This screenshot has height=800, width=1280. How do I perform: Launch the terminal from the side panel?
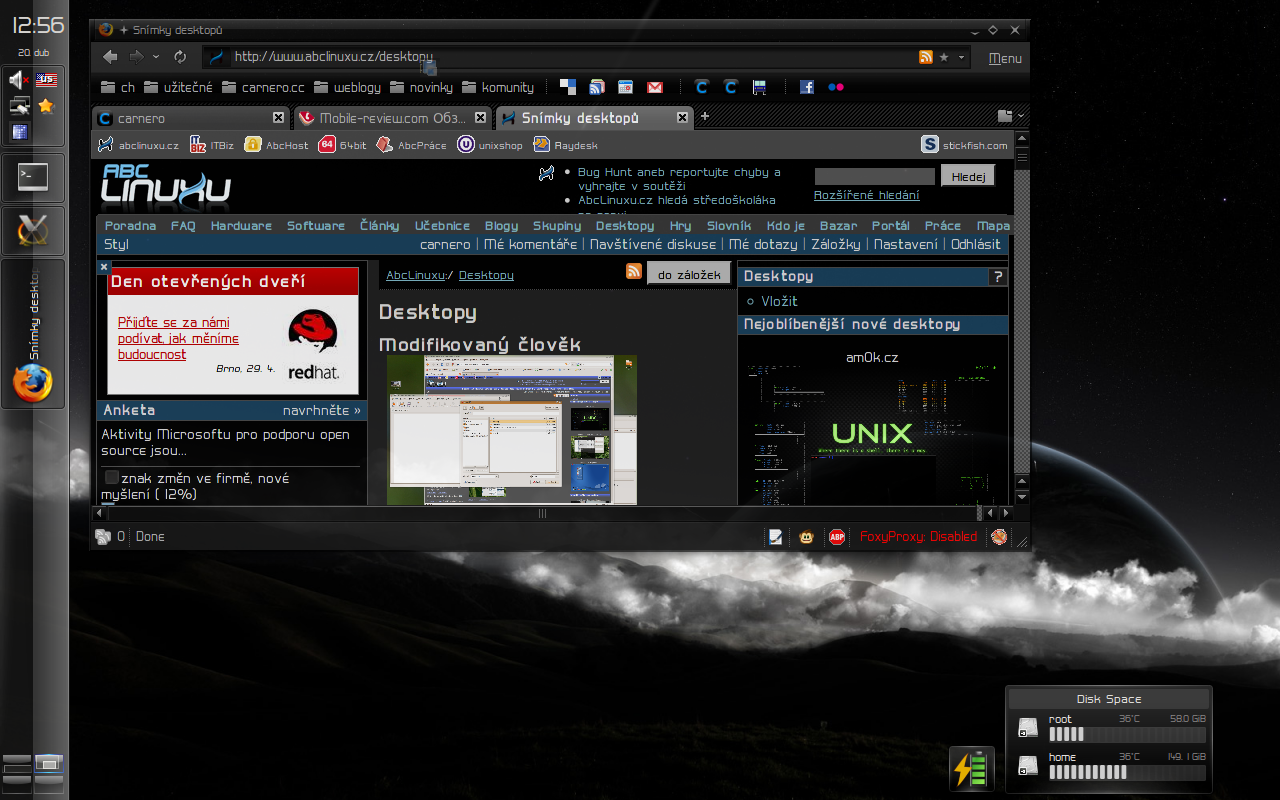(x=33, y=179)
